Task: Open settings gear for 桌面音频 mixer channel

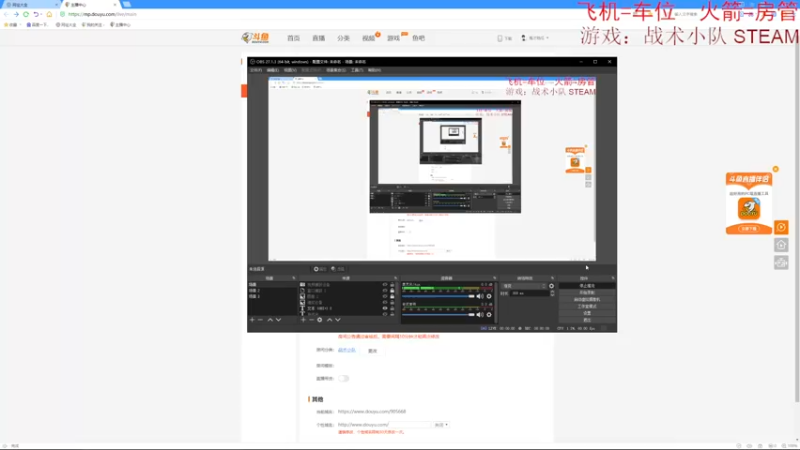Action: coord(489,315)
